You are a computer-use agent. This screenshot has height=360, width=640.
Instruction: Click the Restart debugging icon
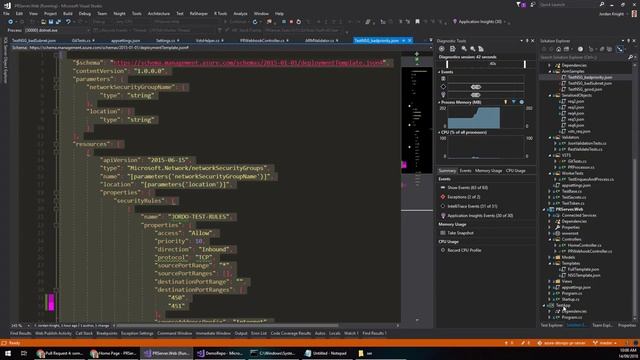(x=298, y=22)
